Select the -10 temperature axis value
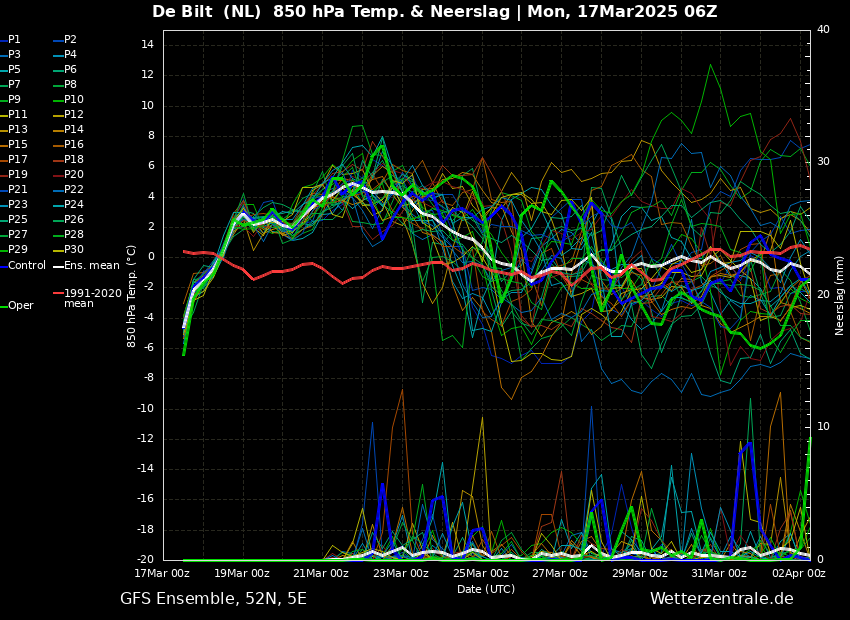The image size is (850, 620). click(145, 409)
